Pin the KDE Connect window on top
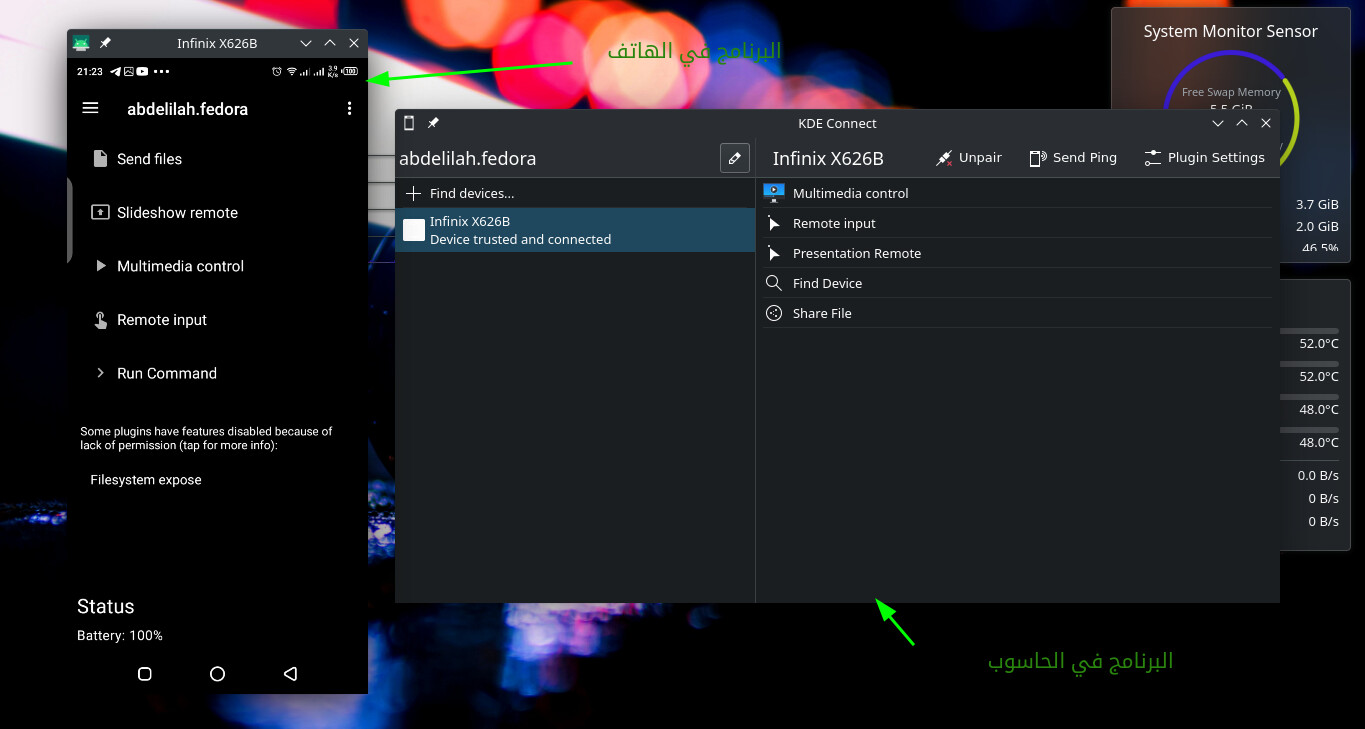The width and height of the screenshot is (1365, 729). click(433, 123)
